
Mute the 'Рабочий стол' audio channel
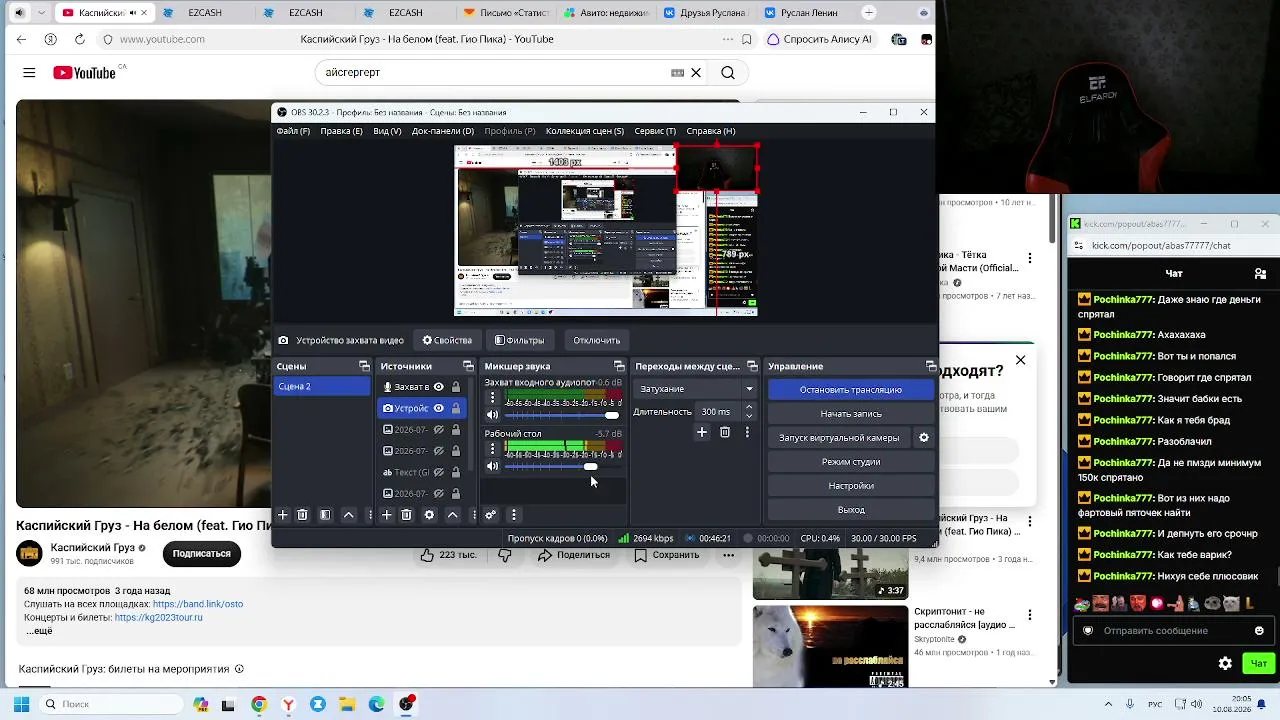pyautogui.click(x=492, y=466)
